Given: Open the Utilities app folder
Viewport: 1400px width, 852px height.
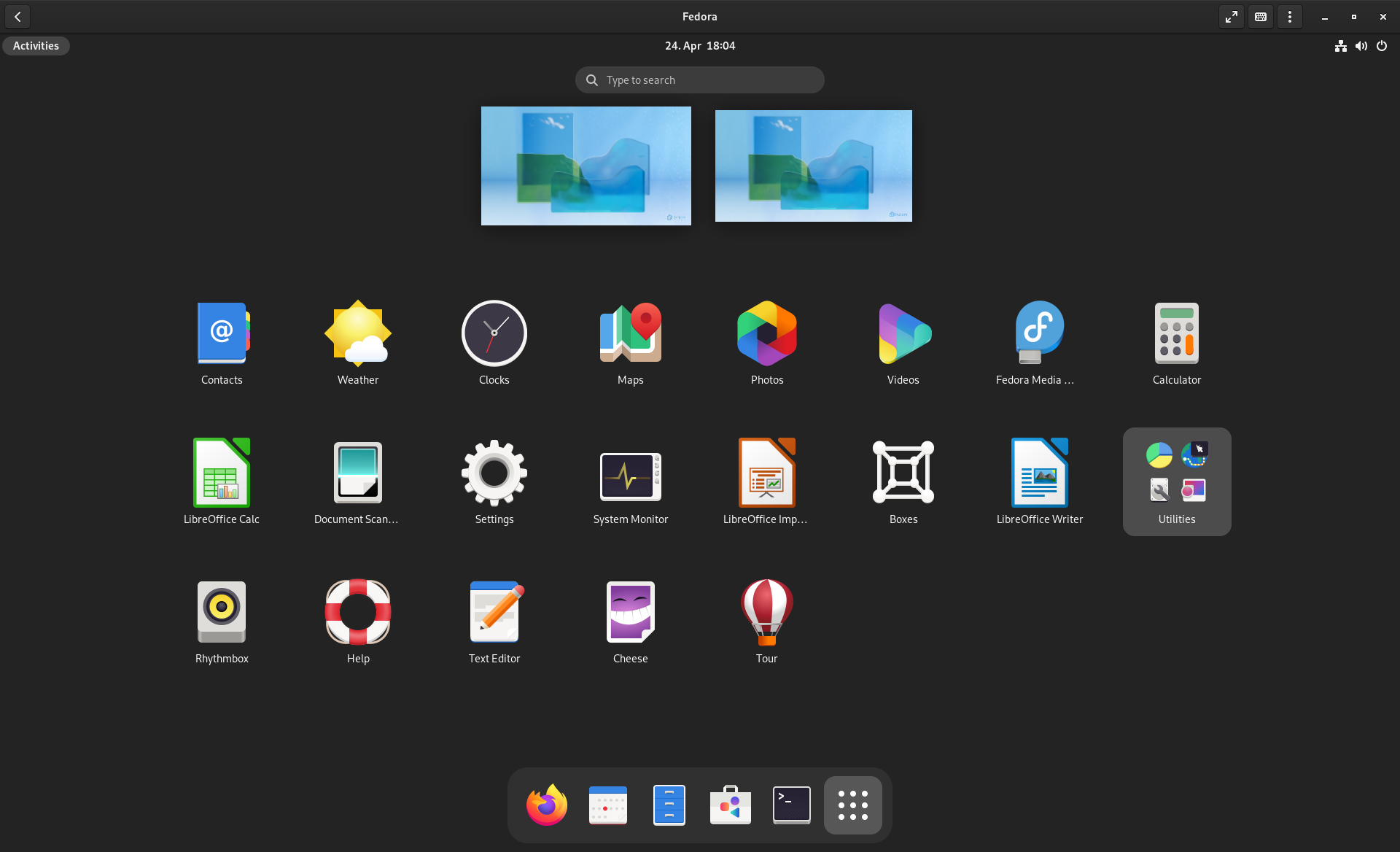Looking at the screenshot, I should coord(1177,481).
